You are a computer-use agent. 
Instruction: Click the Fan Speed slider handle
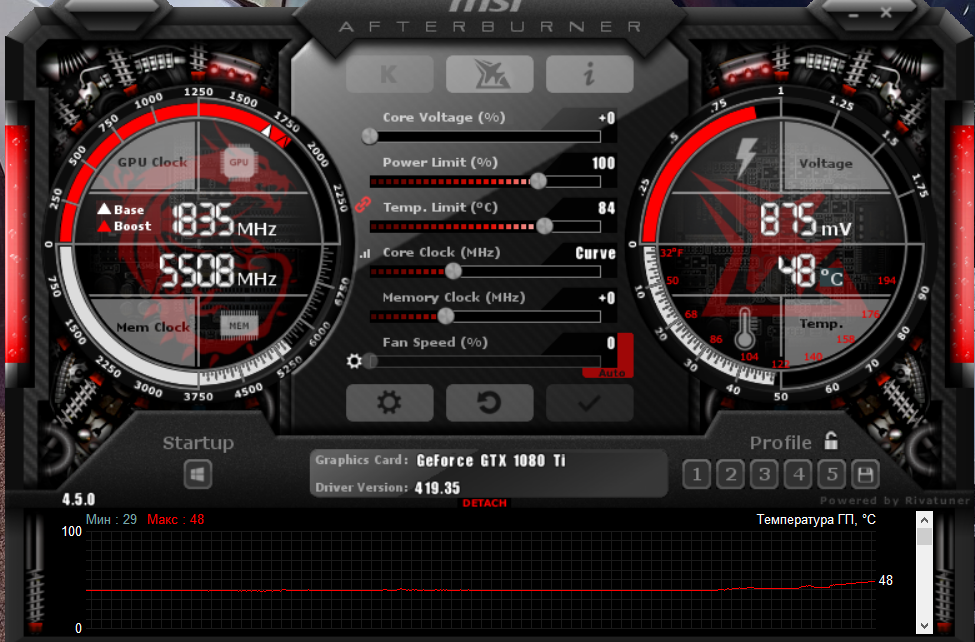coord(371,361)
